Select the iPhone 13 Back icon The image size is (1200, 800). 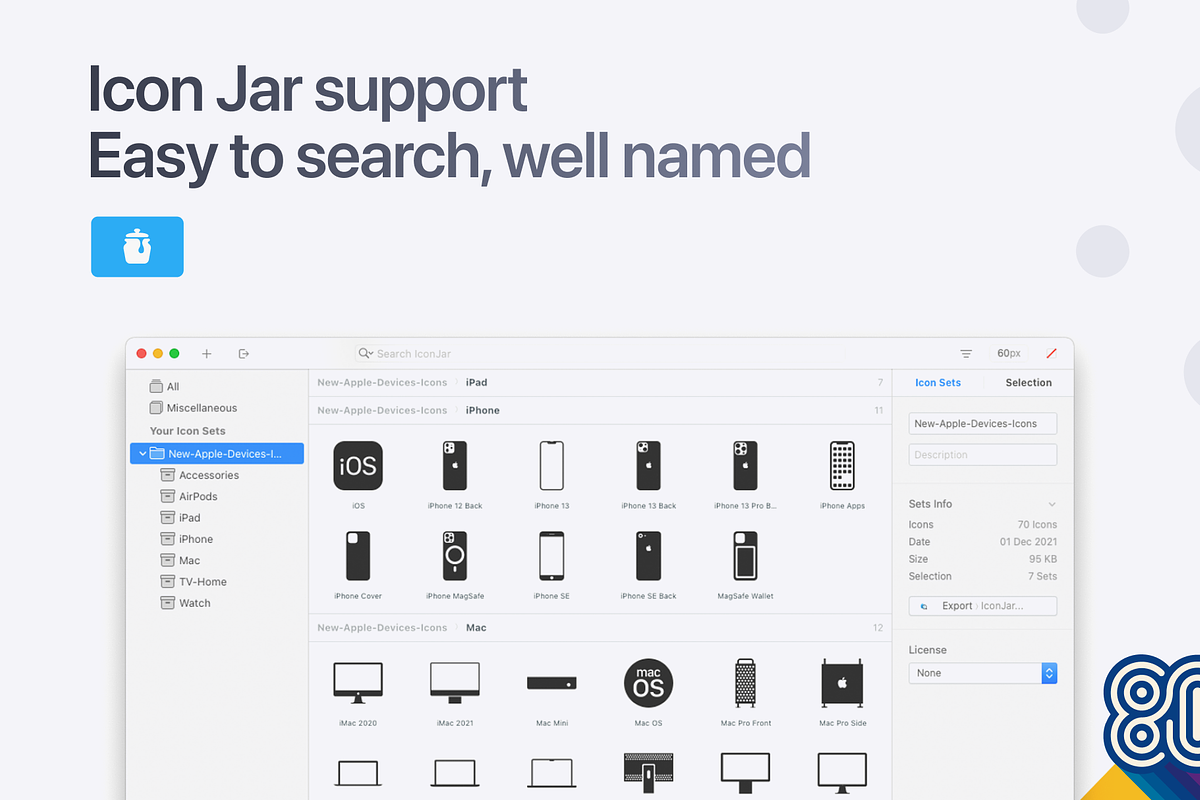[648, 466]
